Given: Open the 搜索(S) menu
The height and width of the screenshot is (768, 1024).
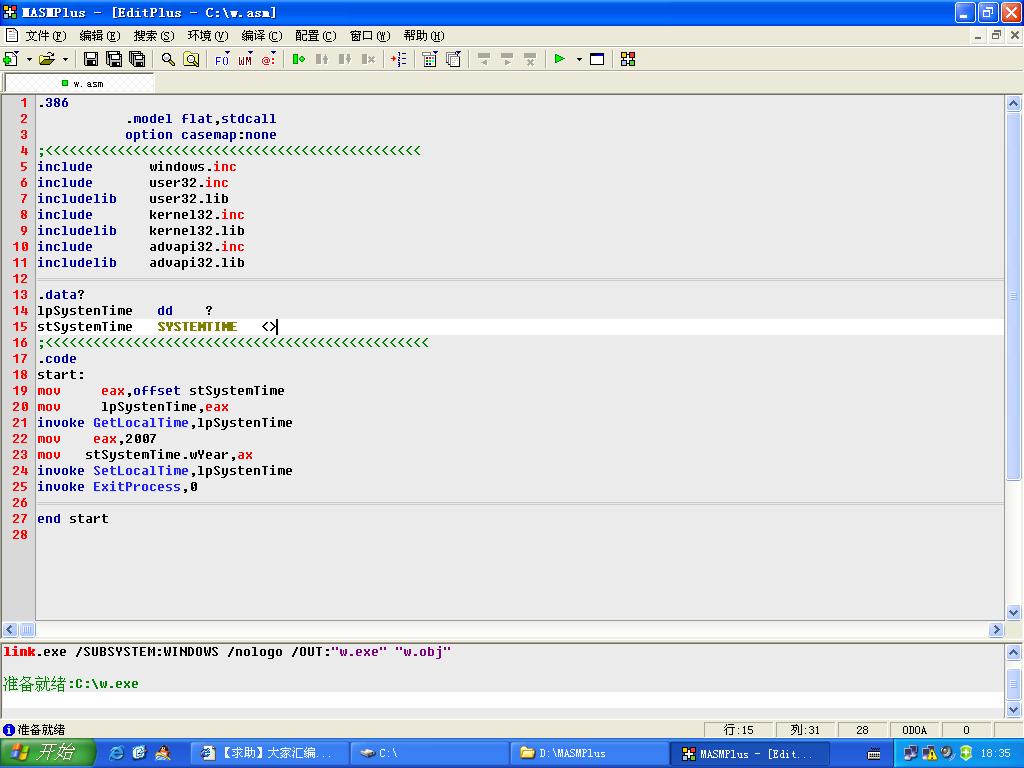Looking at the screenshot, I should (x=153, y=36).
